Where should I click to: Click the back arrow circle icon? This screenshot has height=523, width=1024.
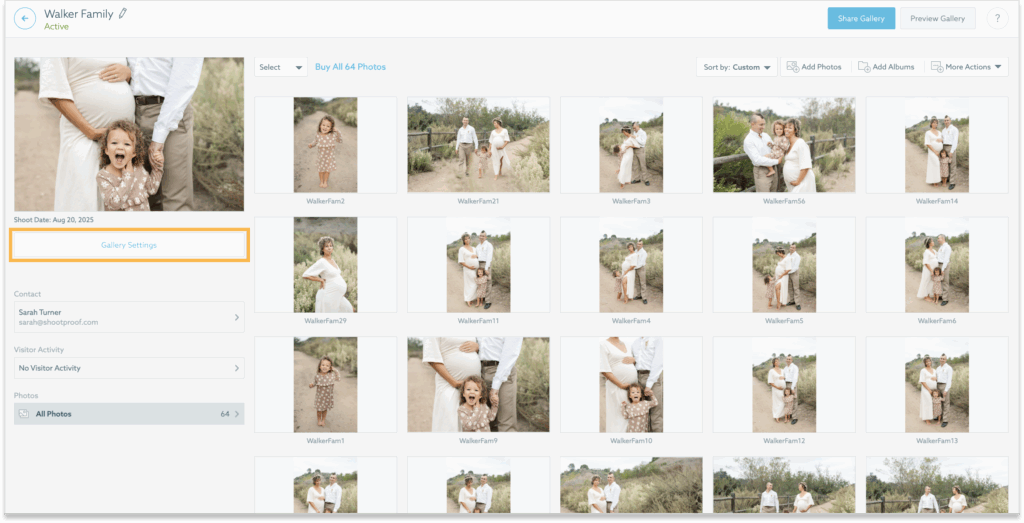(x=25, y=19)
